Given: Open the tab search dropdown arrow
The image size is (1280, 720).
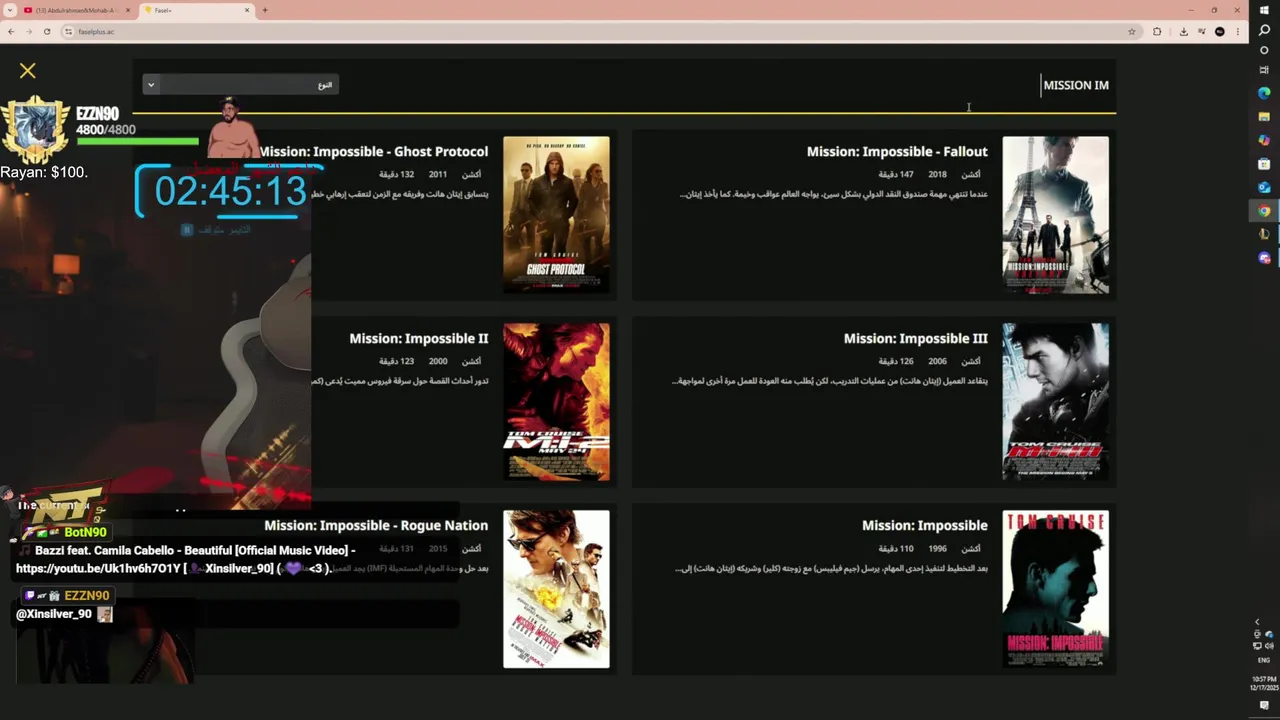Looking at the screenshot, I should pos(9,10).
